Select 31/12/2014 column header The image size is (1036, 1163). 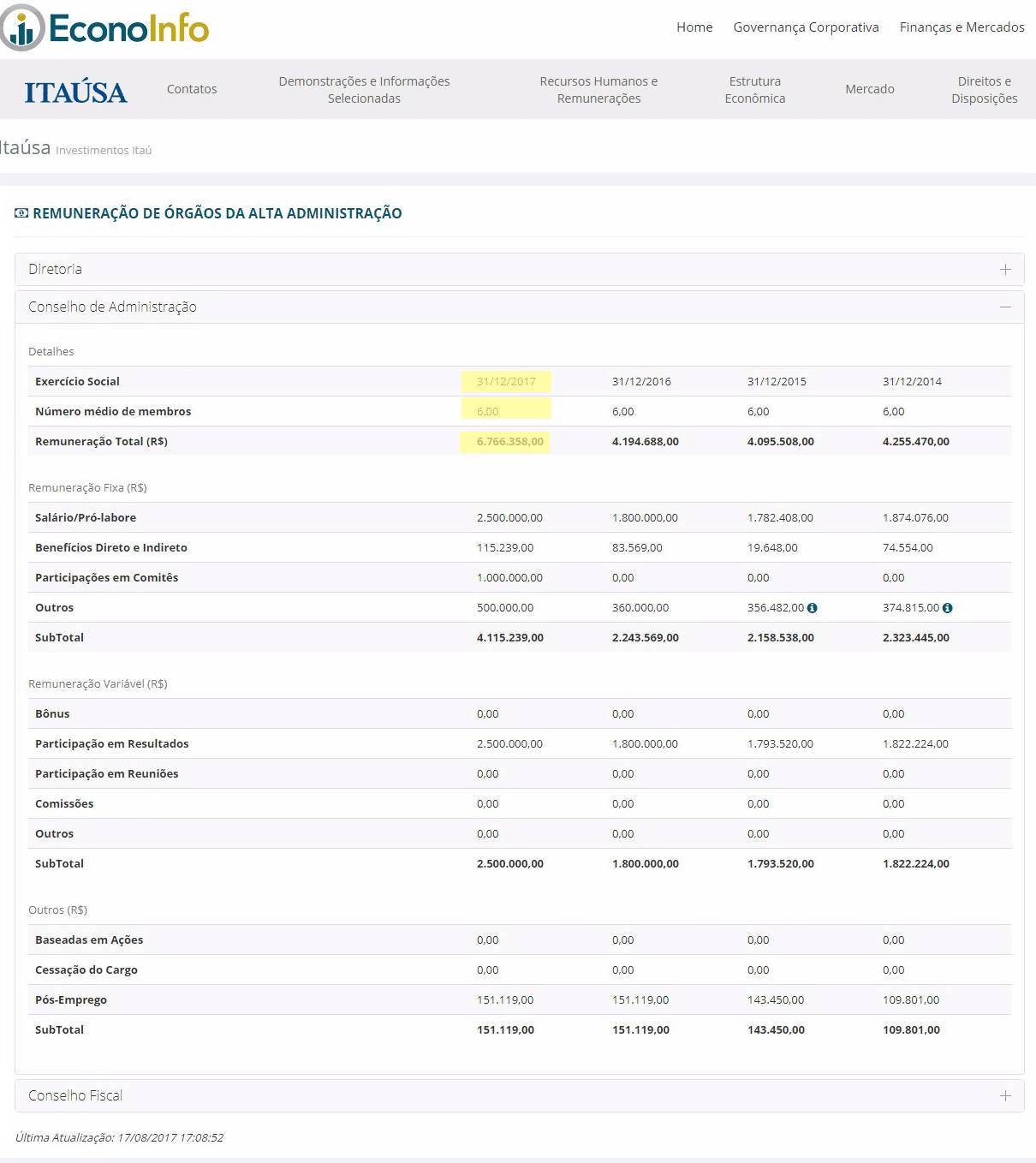tap(912, 382)
